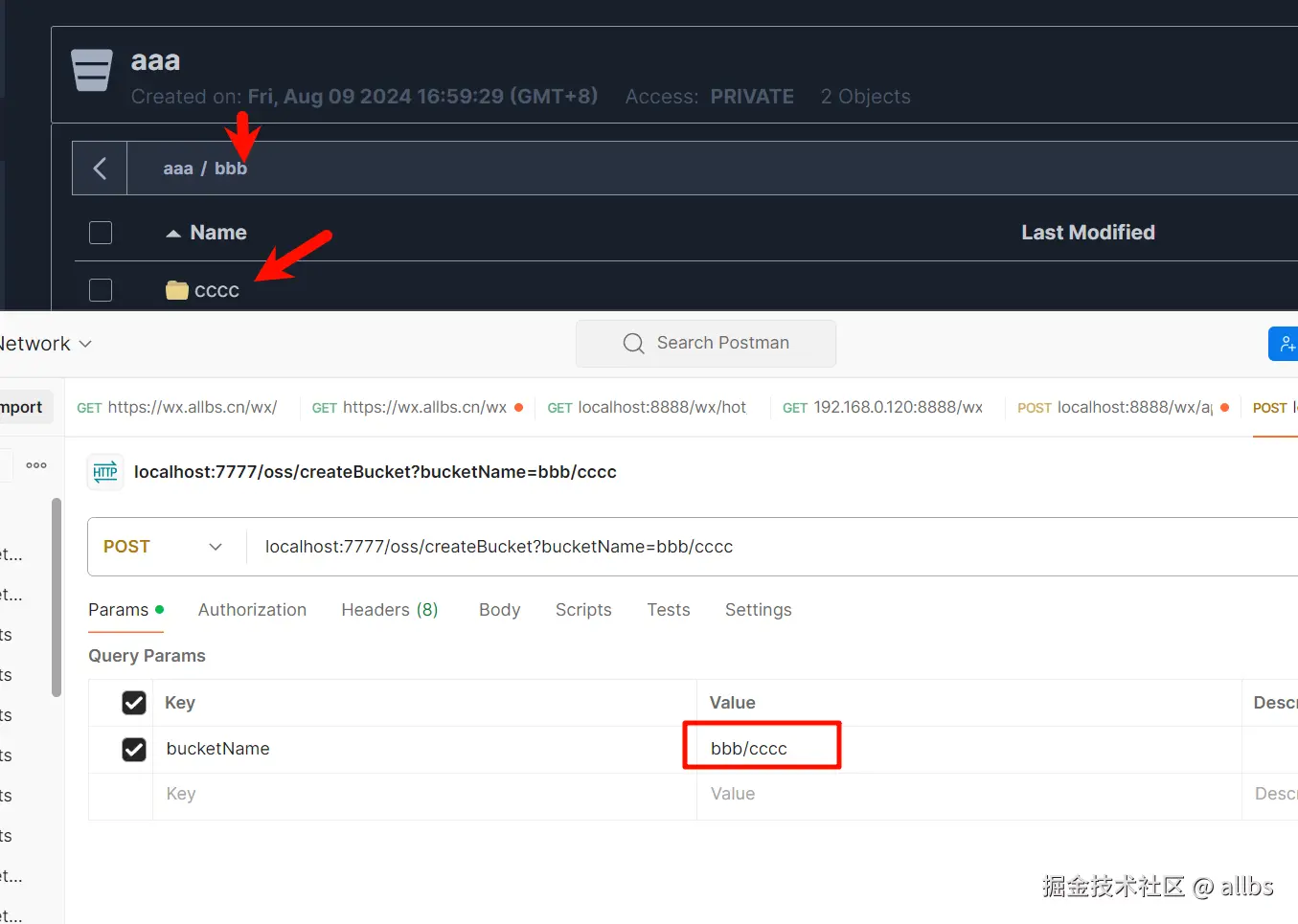Click aaa in the breadcrumb path
This screenshot has width=1298, height=924.
point(178,169)
